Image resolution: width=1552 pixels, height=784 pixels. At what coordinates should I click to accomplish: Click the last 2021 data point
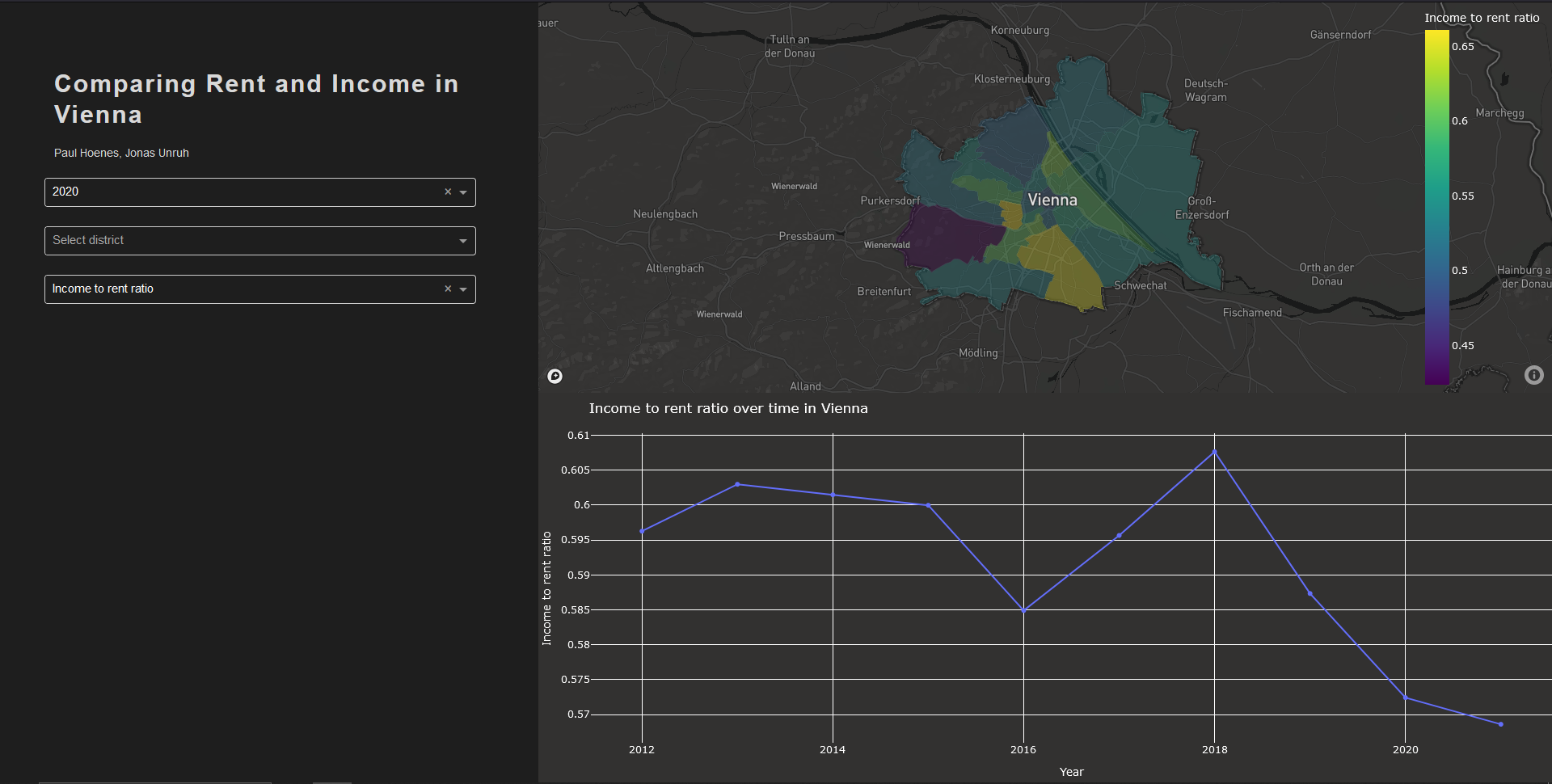(1500, 724)
